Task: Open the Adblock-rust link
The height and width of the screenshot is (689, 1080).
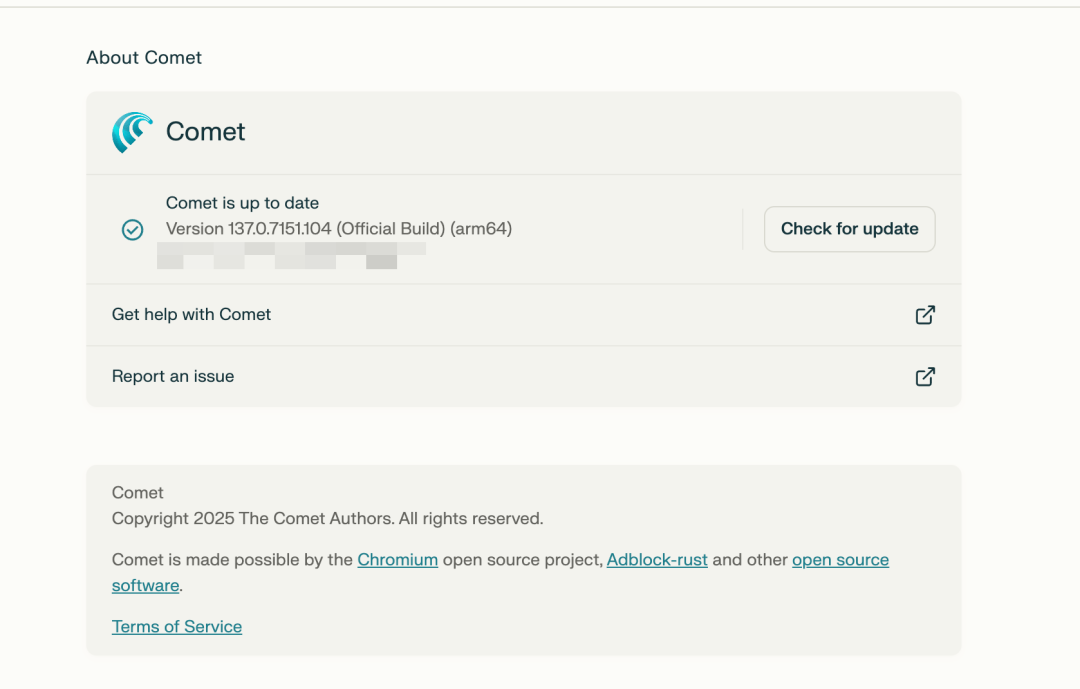Action: click(x=657, y=560)
